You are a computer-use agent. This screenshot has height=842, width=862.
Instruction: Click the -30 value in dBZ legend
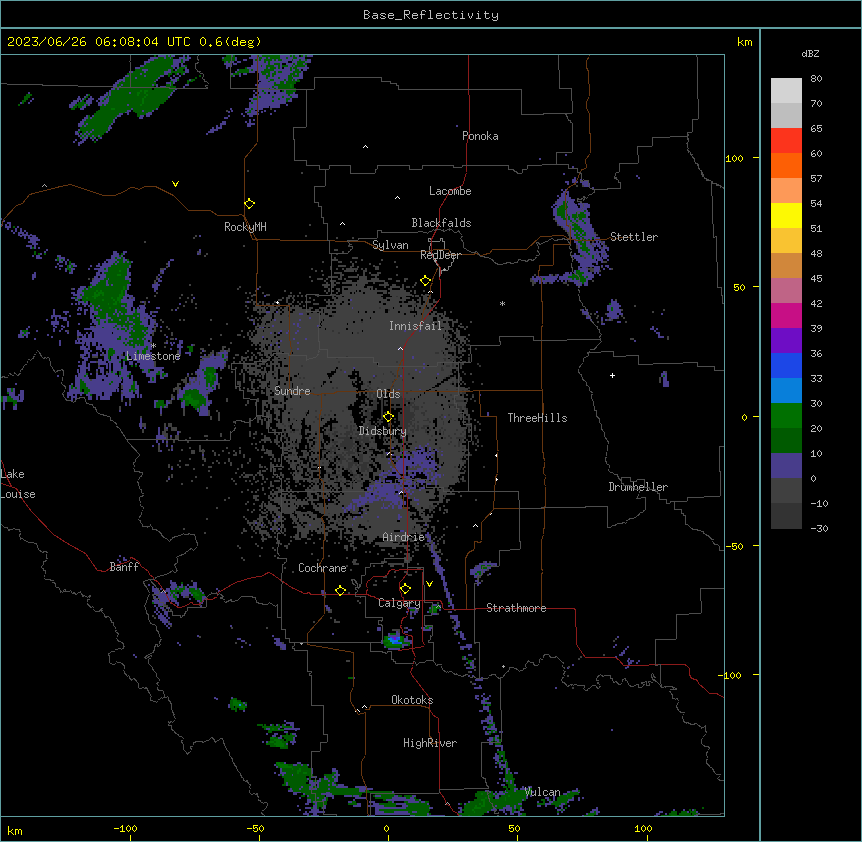(x=819, y=528)
